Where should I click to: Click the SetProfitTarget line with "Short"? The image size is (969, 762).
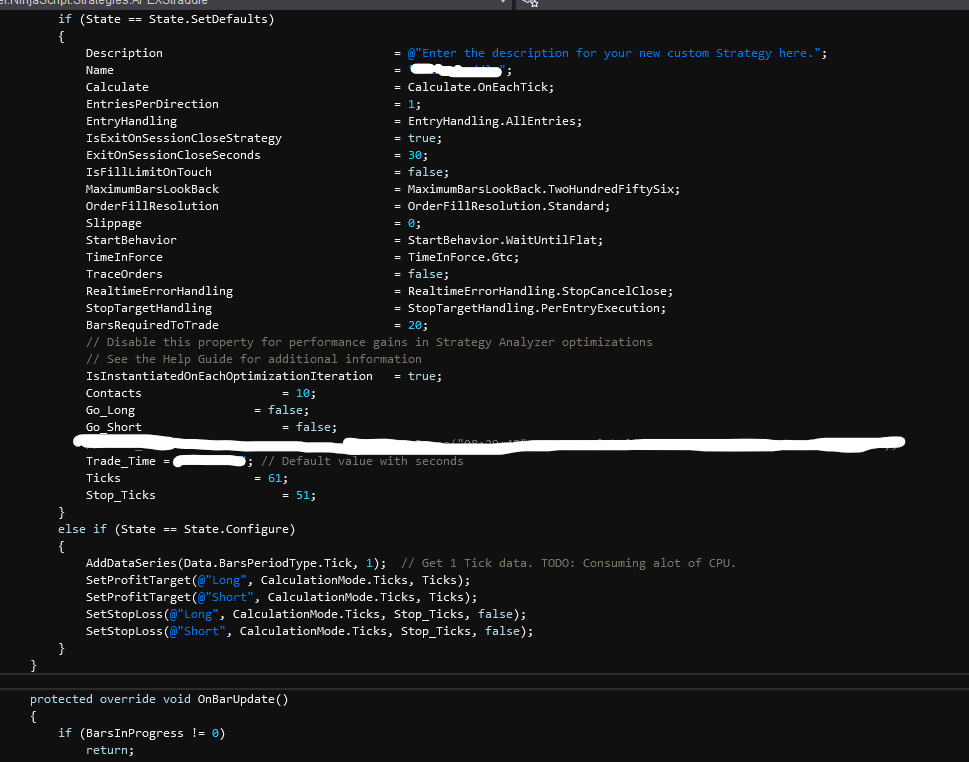pyautogui.click(x=281, y=597)
